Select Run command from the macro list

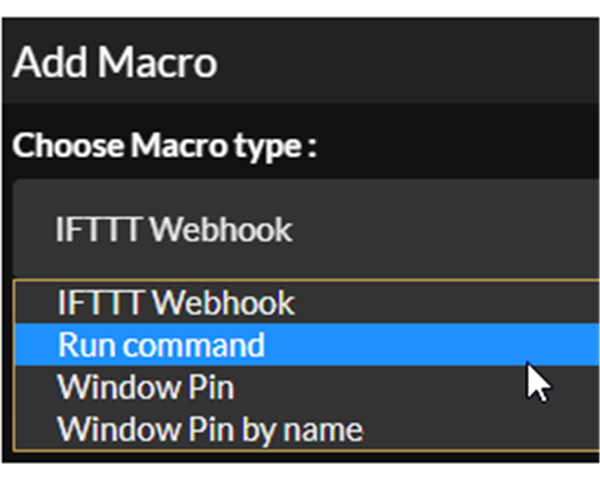(161, 345)
